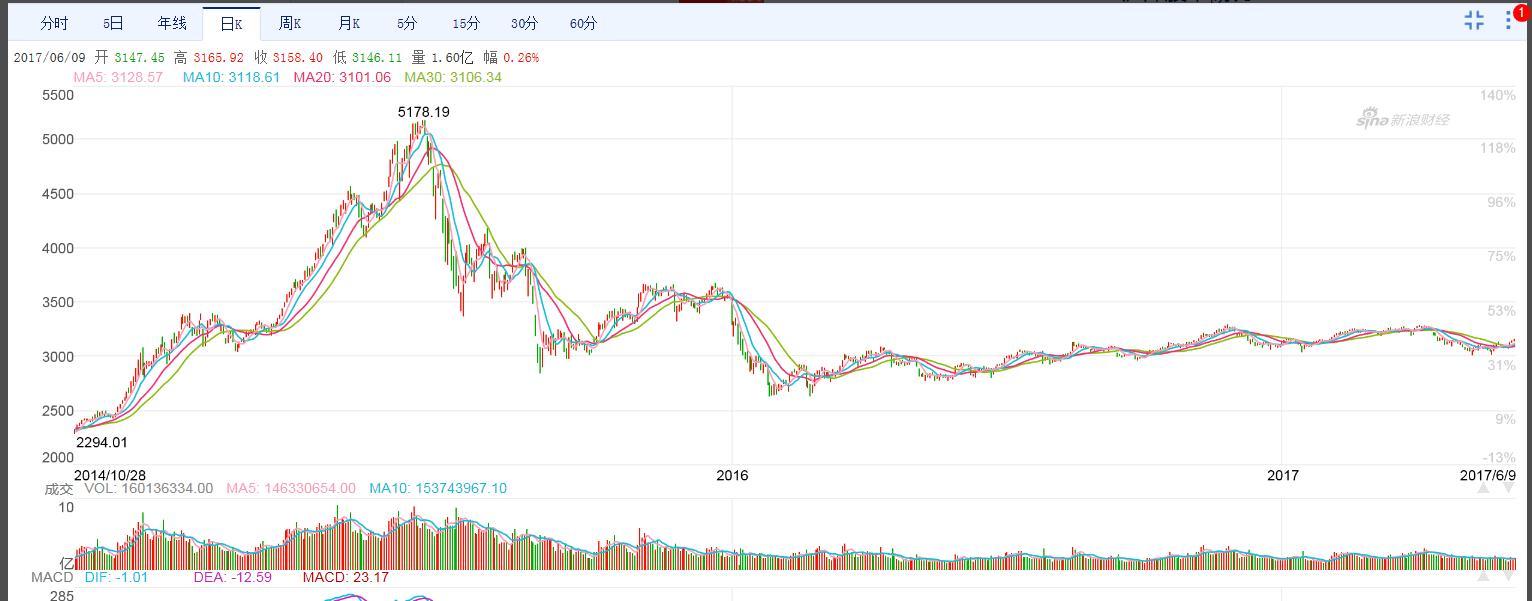Show the 5分 five-minute chart
Image resolution: width=1532 pixels, height=601 pixels.
point(407,23)
